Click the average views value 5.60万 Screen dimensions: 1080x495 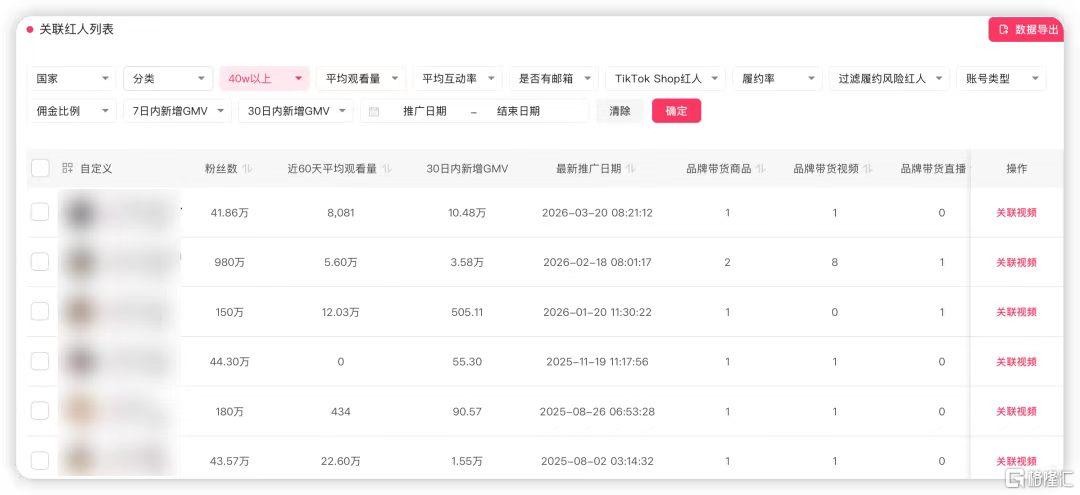341,262
